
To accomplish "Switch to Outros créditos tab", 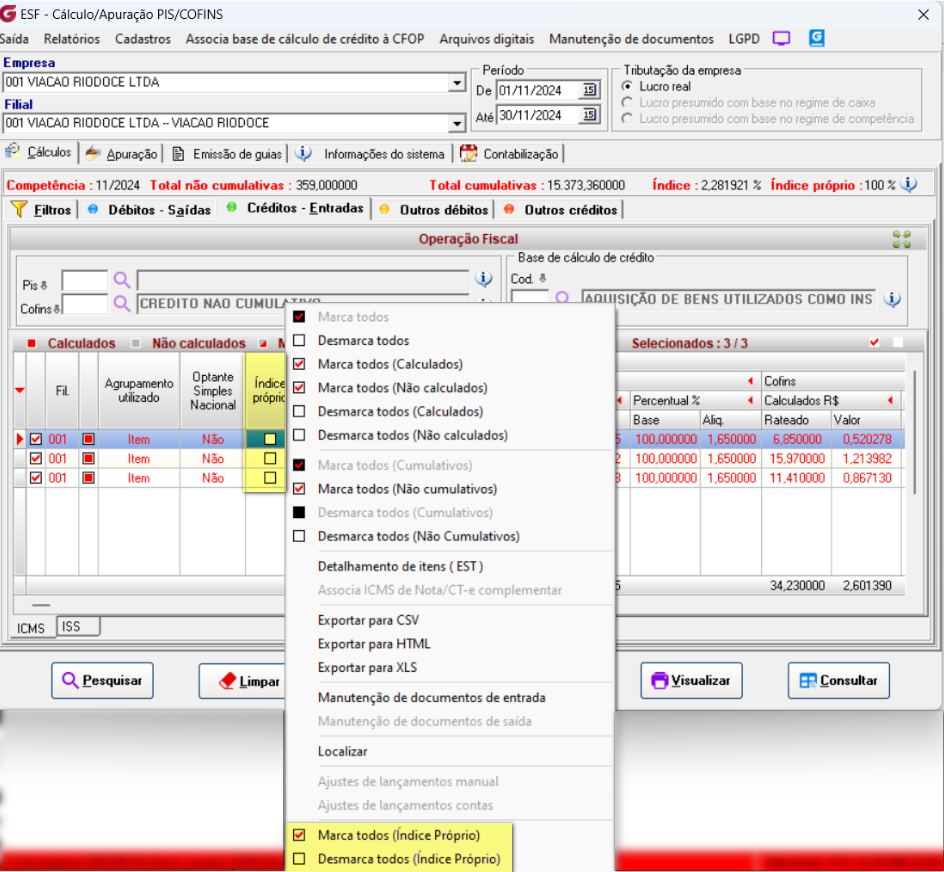I will pyautogui.click(x=561, y=210).
